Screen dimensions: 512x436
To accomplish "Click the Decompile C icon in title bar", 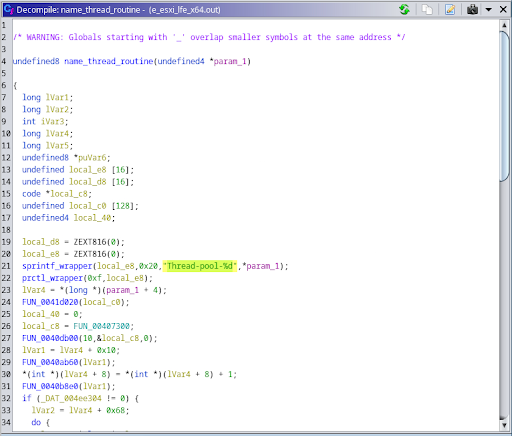I will point(8,9).
